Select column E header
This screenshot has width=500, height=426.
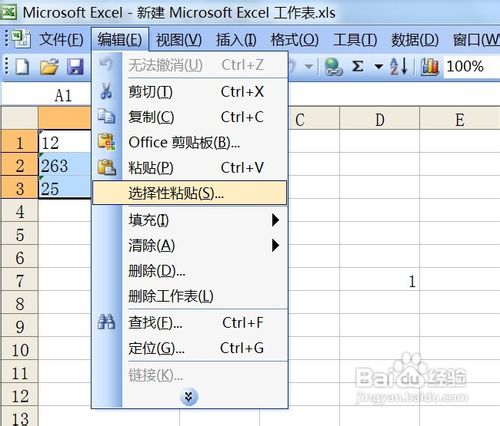(460, 119)
